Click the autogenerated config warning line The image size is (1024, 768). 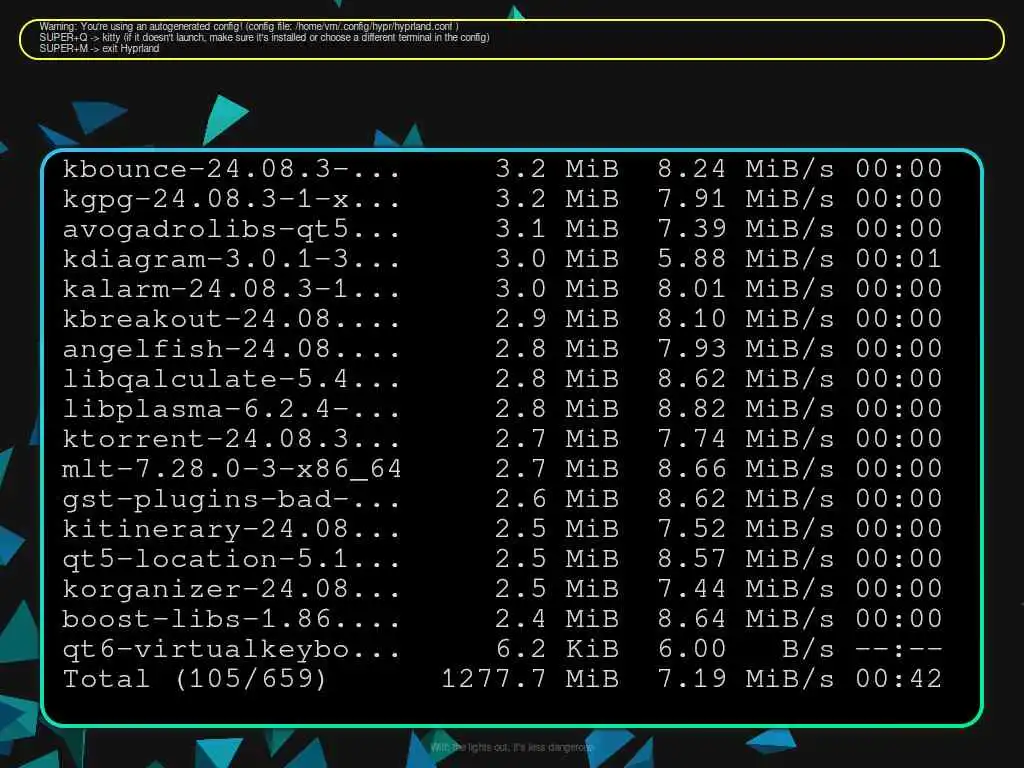coord(249,27)
